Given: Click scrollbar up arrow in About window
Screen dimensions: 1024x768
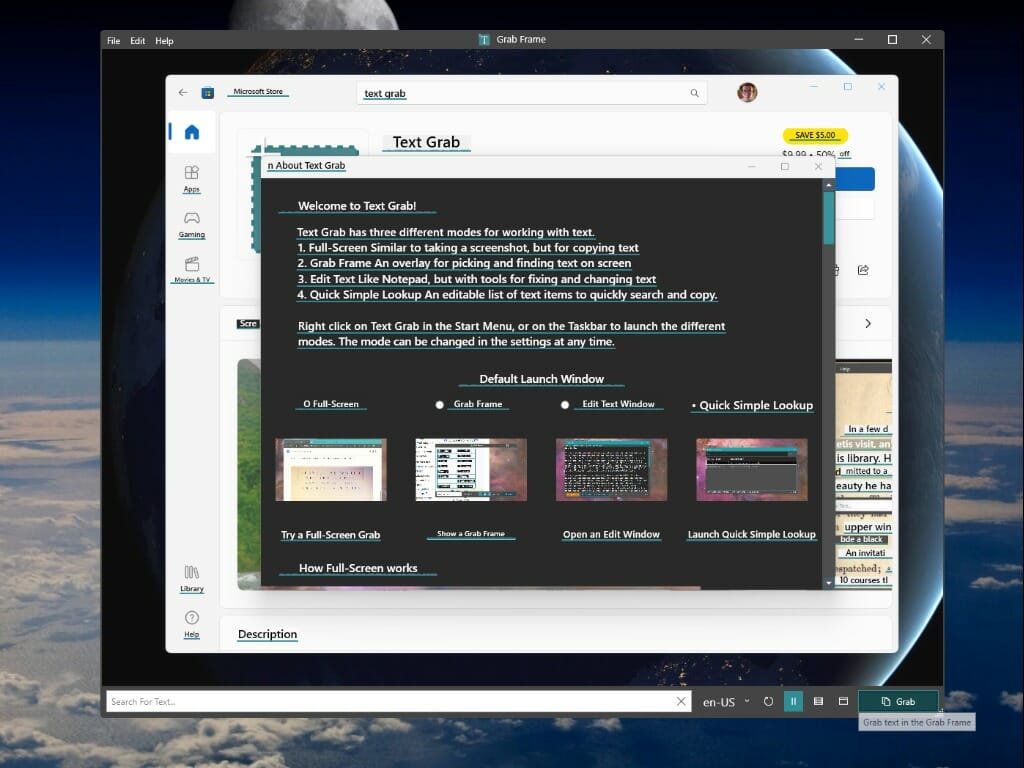Looking at the screenshot, I should (x=828, y=185).
